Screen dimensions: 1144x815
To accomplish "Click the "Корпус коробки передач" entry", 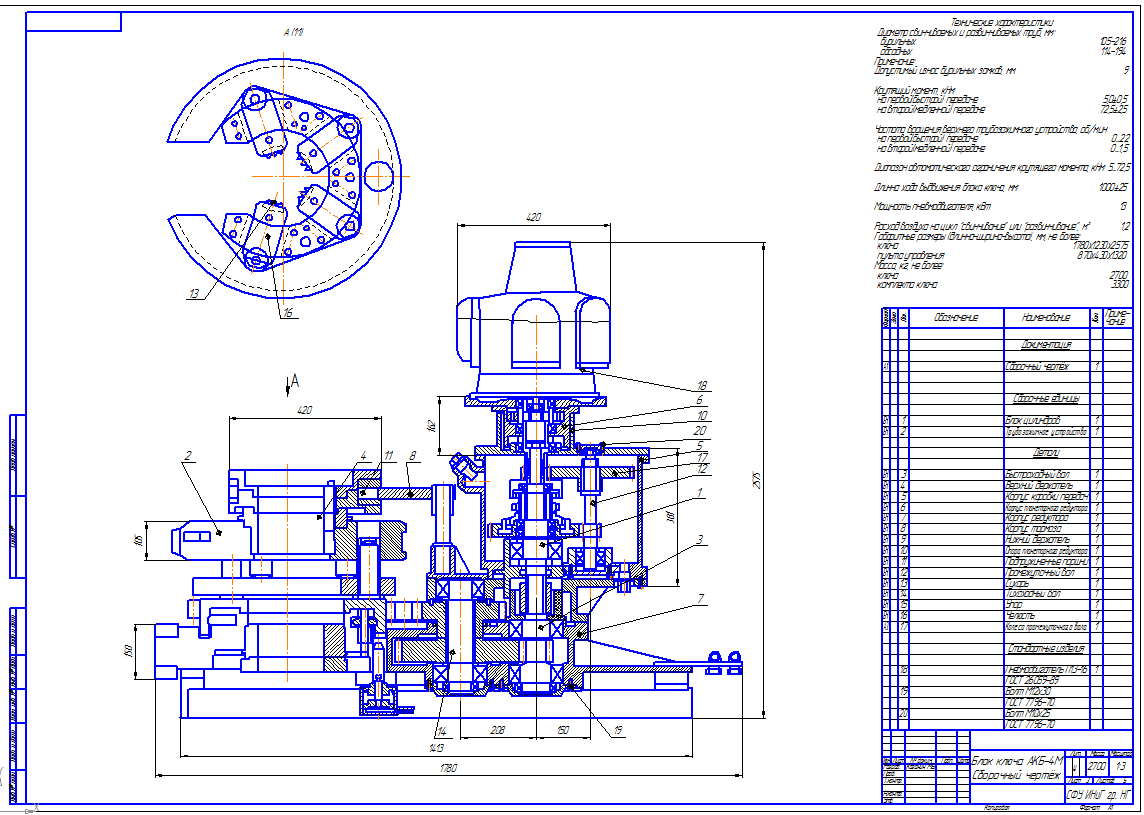I will point(1046,497).
